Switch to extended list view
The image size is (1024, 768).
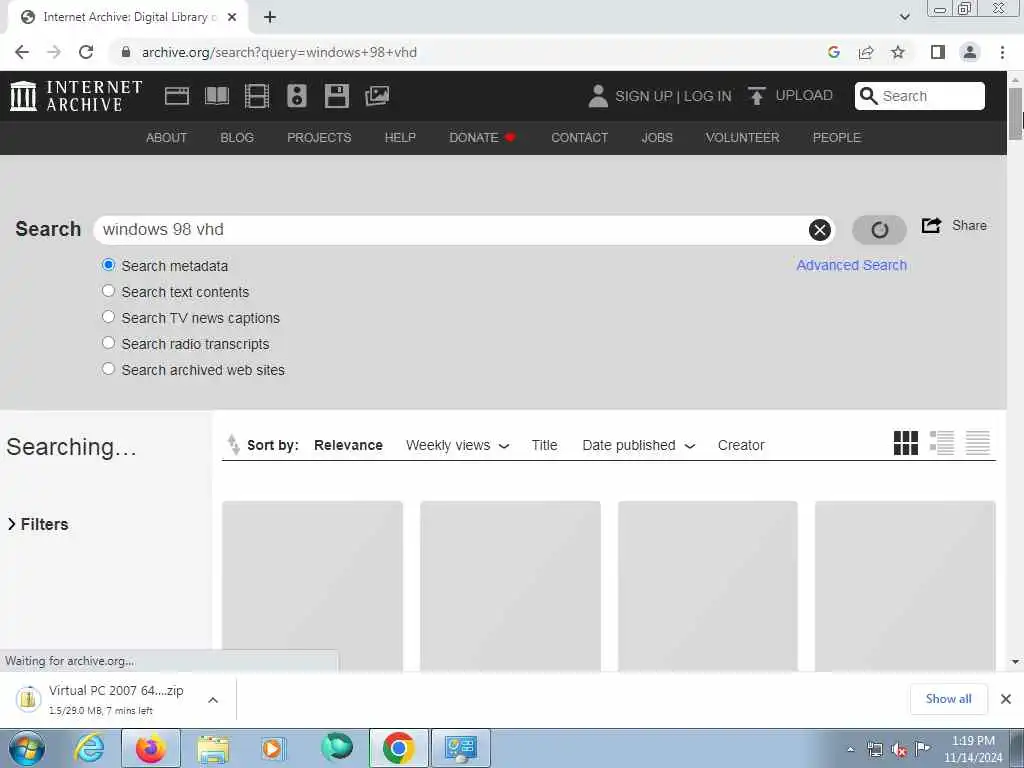[x=942, y=443]
